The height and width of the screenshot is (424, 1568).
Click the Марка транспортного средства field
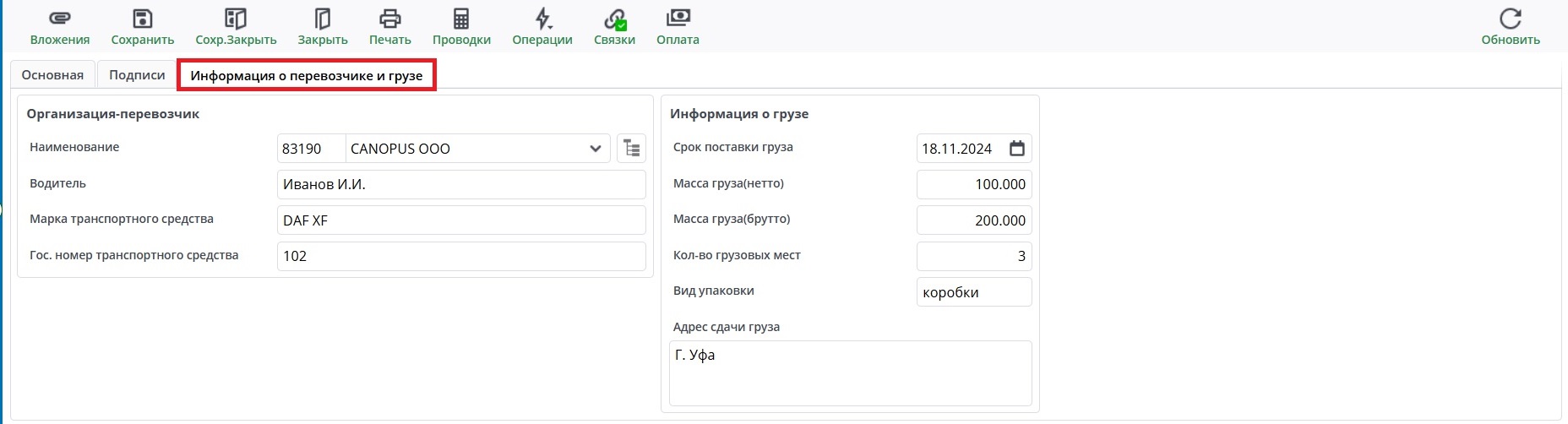coord(460,220)
